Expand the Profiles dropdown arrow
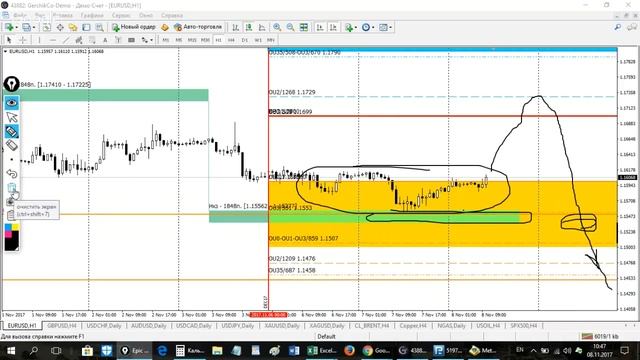The height and width of the screenshot is (360, 640). [x=34, y=27]
